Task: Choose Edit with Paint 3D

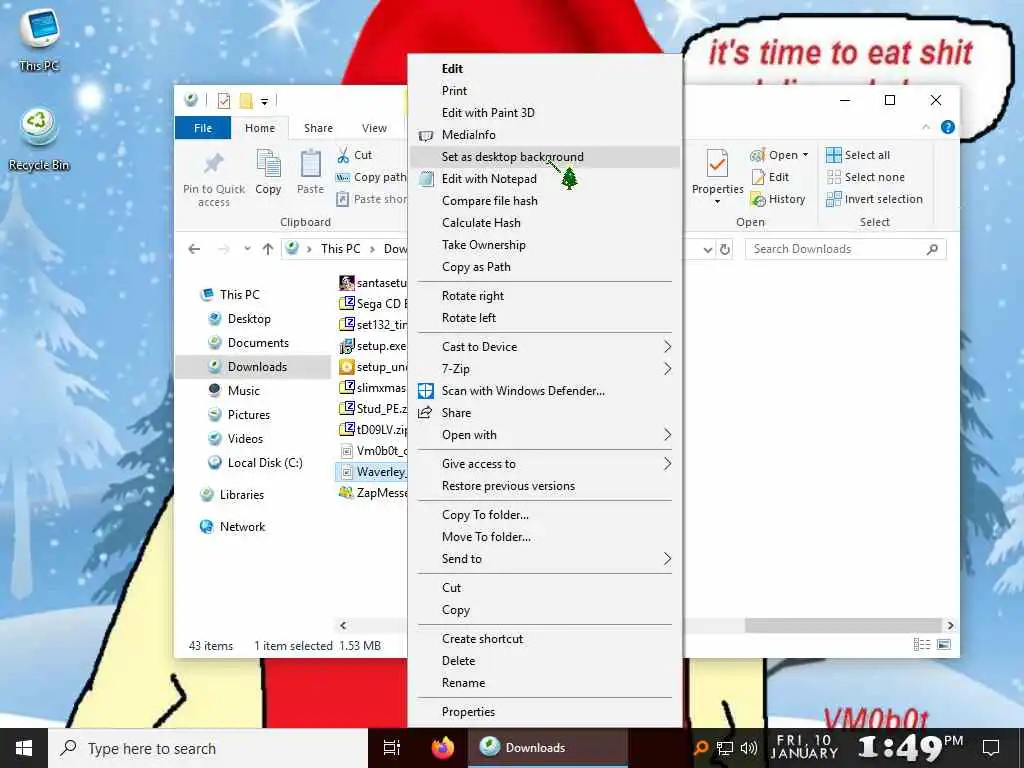Action: (x=545, y=112)
